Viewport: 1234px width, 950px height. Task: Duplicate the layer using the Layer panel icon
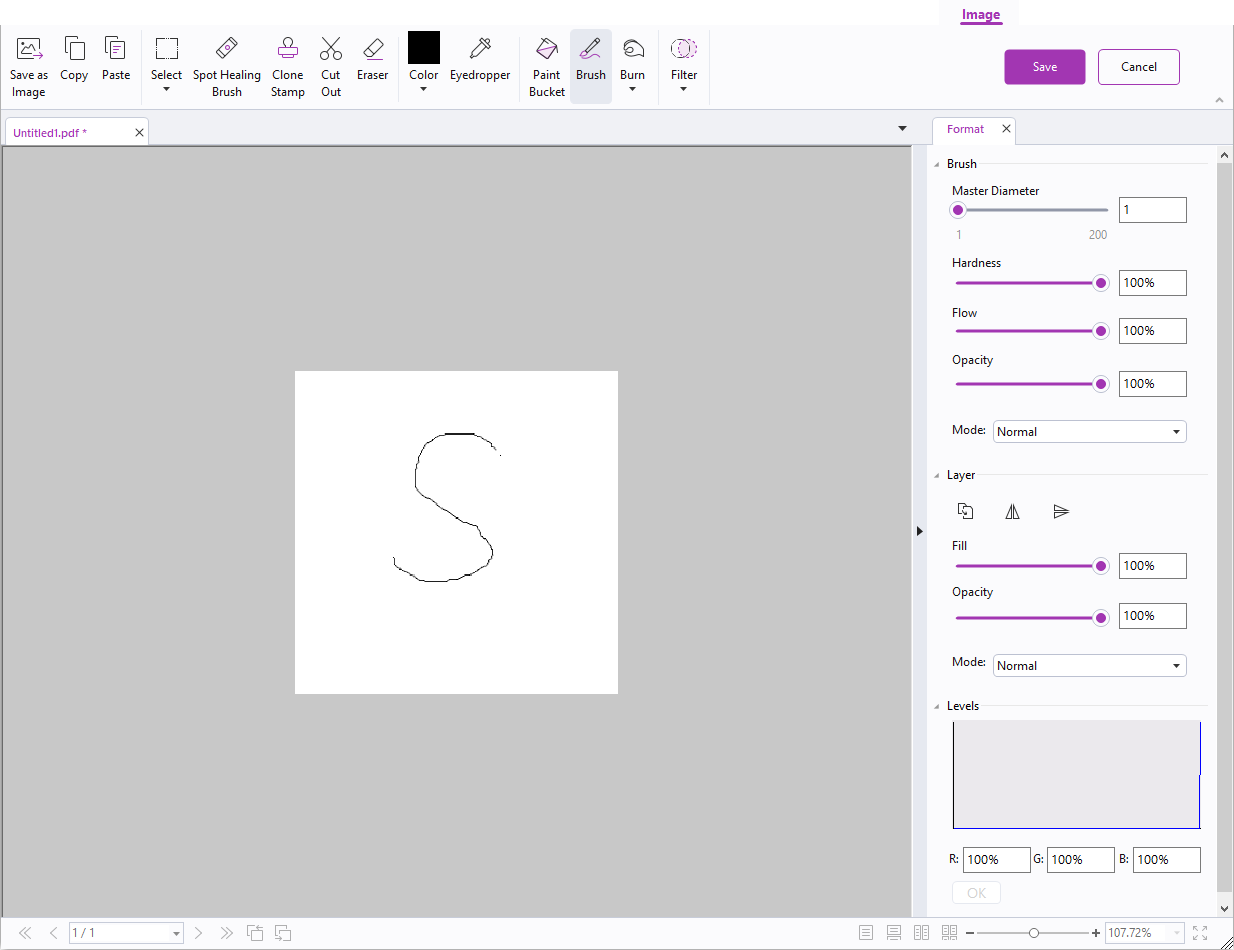coord(964,510)
